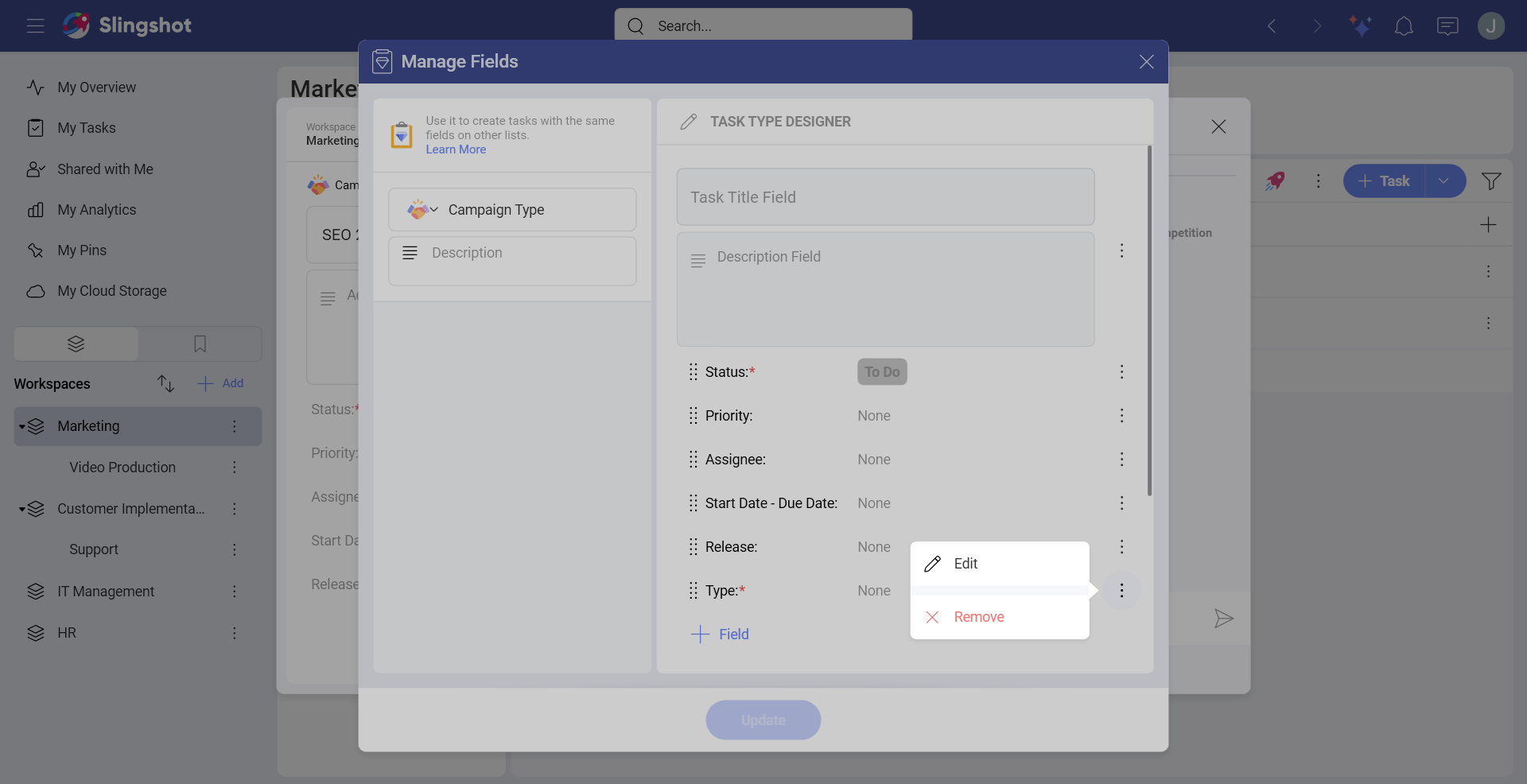This screenshot has width=1527, height=784.
Task: Open Release field options menu
Action: pos(1121,547)
